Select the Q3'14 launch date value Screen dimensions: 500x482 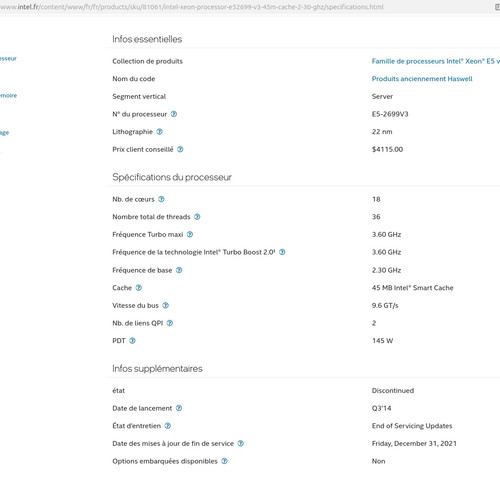(382, 408)
